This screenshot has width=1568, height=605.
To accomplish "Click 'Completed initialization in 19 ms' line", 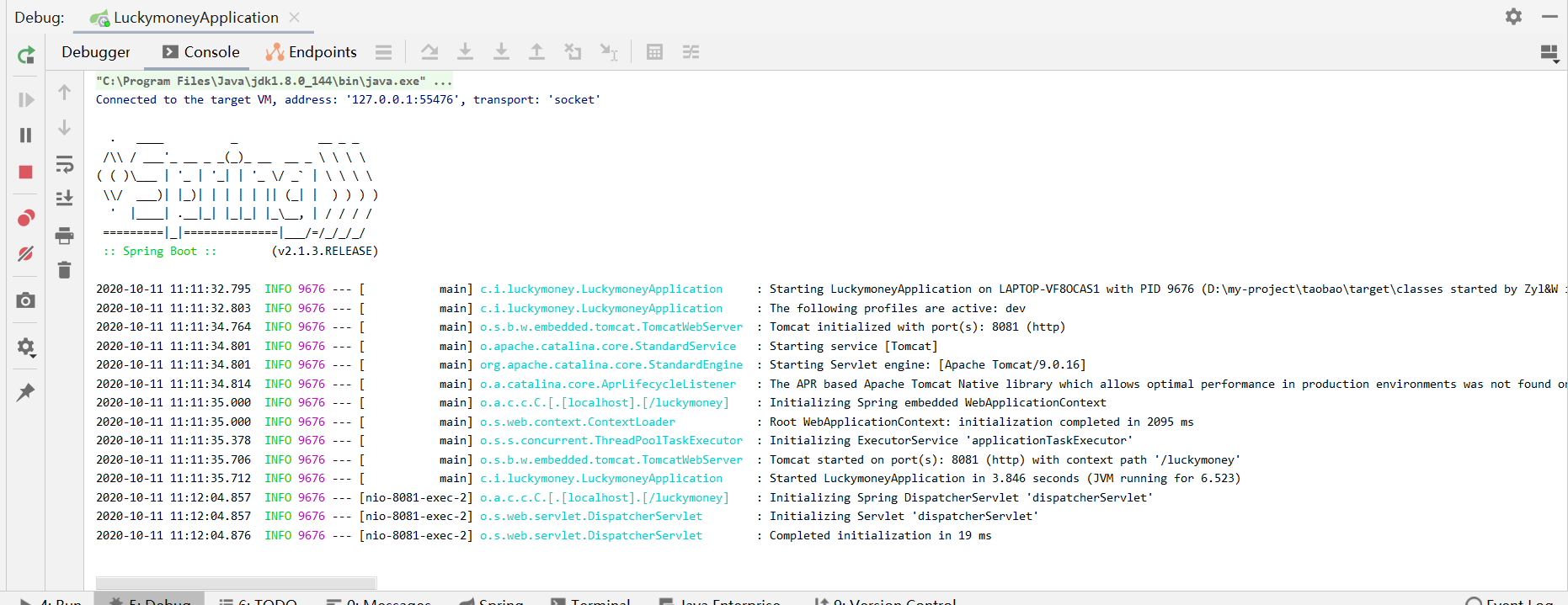I will [x=880, y=535].
